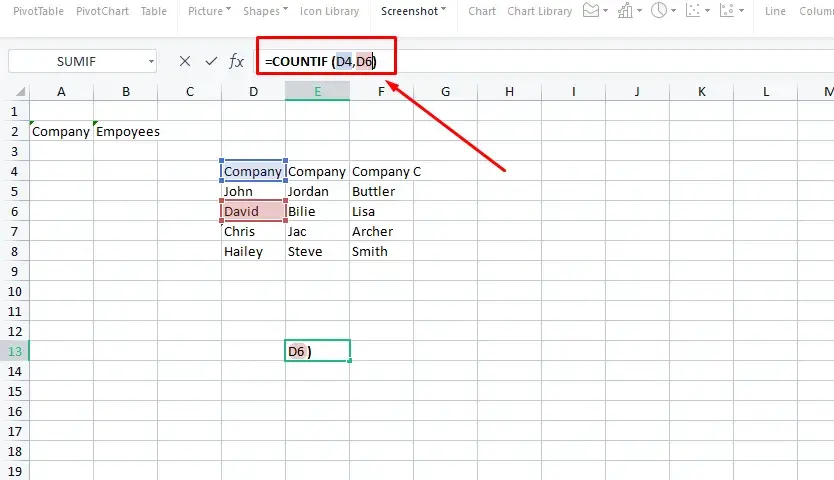
Task: Expand the Name Box dropdown showing SUMIF
Action: (152, 62)
